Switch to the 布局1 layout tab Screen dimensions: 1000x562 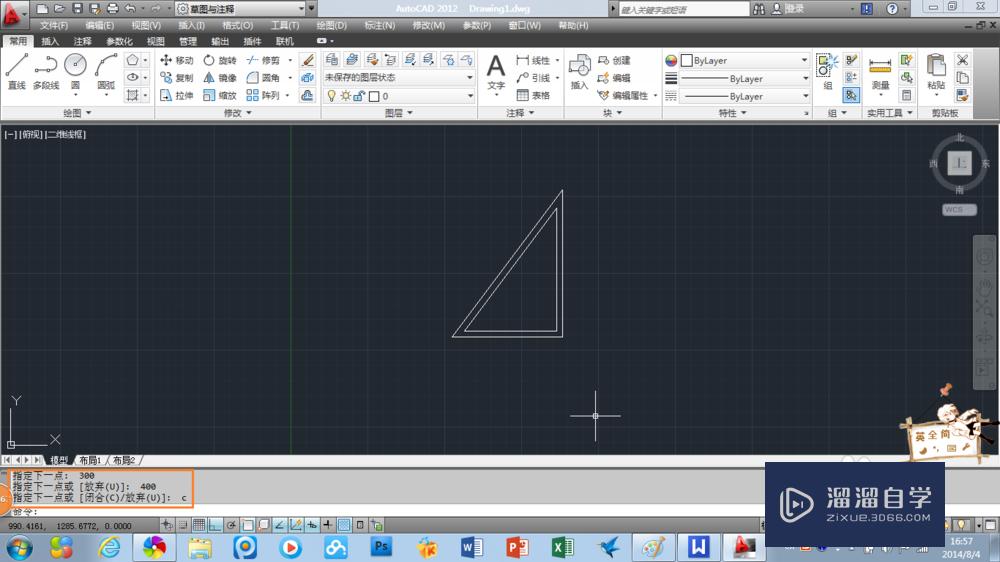(x=91, y=460)
